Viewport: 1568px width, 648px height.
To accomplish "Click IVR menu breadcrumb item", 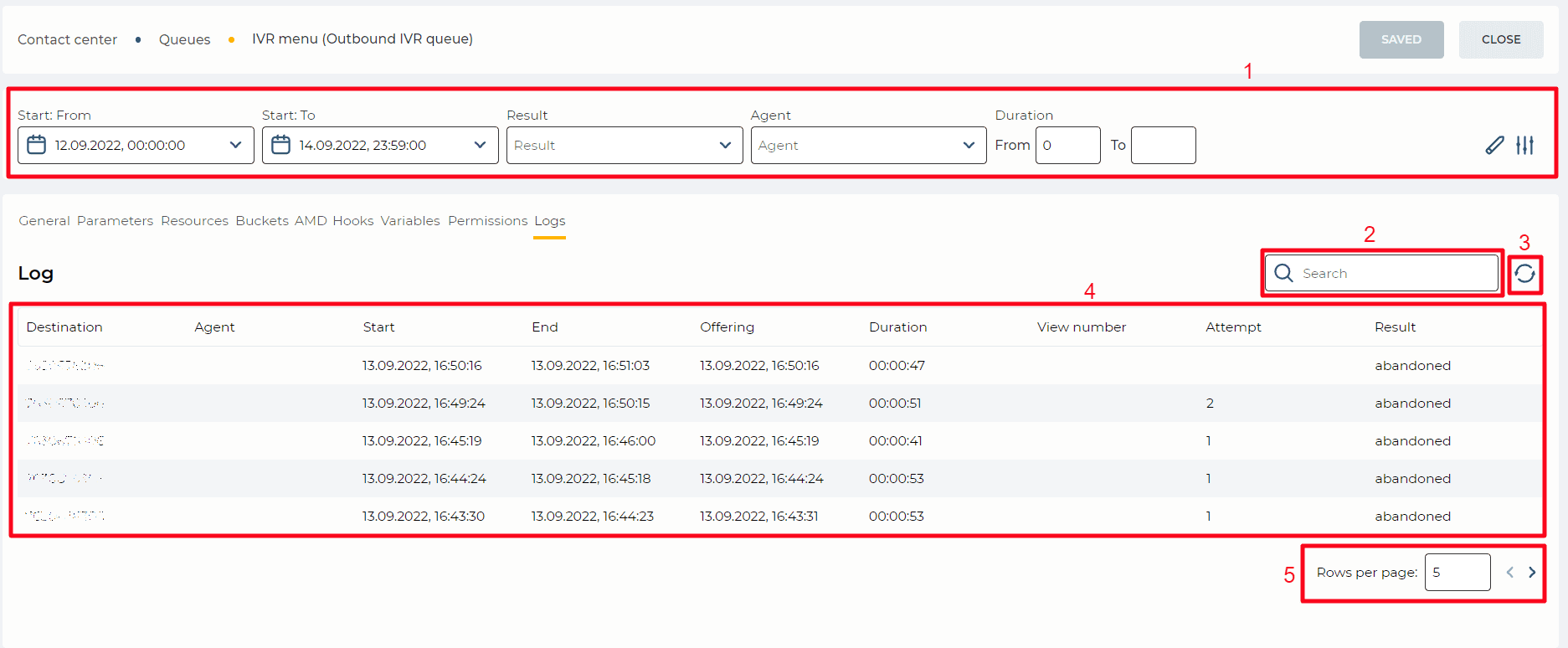I will pos(362,39).
